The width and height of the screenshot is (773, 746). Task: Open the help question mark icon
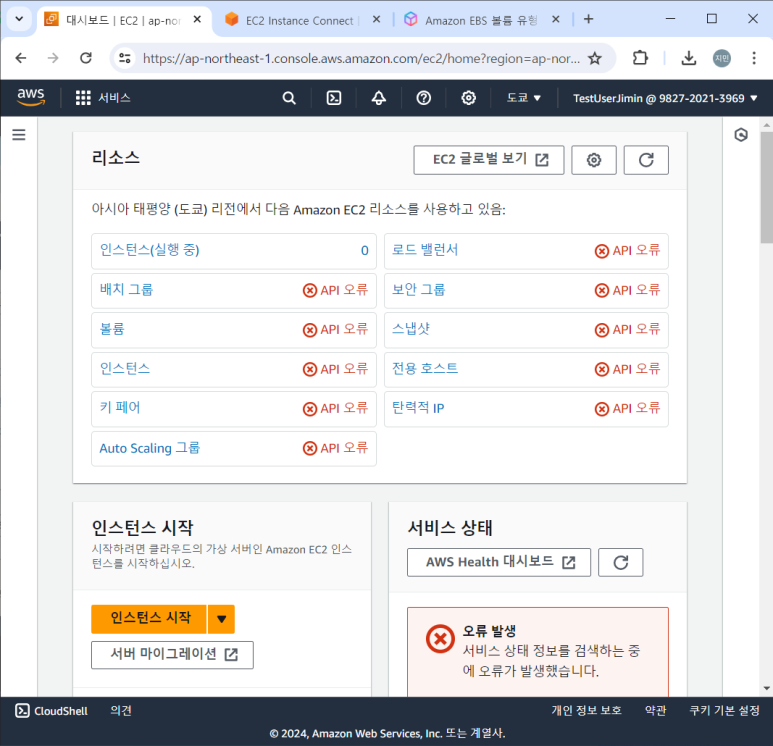(423, 98)
